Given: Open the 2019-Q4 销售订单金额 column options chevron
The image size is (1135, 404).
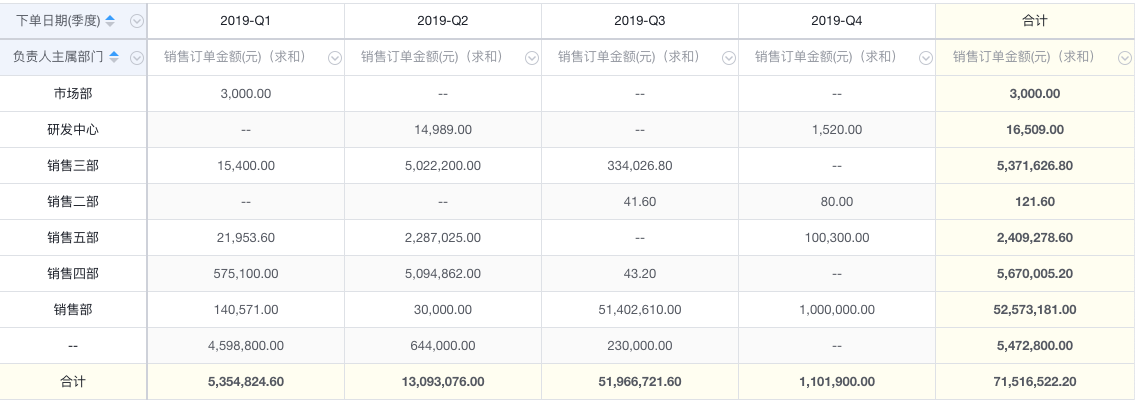Looking at the screenshot, I should pyautogui.click(x=926, y=58).
